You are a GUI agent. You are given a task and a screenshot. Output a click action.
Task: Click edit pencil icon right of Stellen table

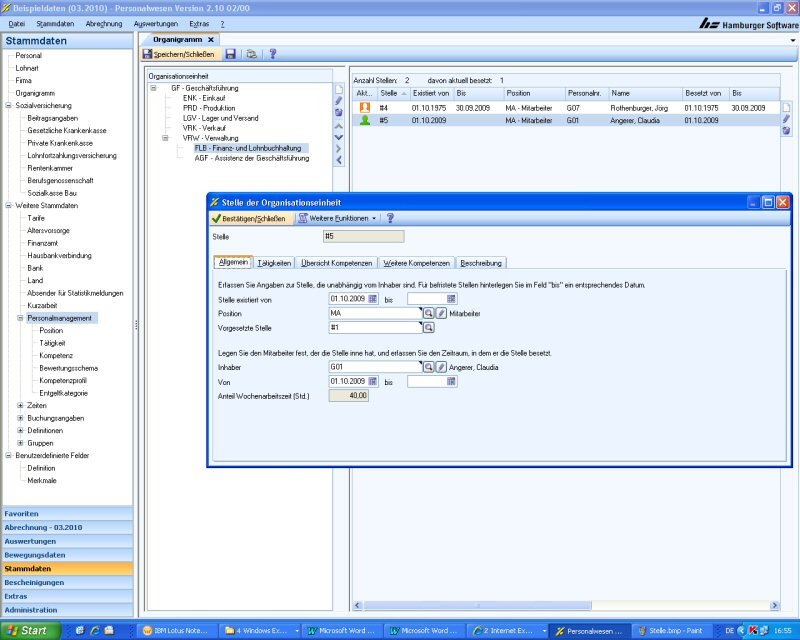786,119
